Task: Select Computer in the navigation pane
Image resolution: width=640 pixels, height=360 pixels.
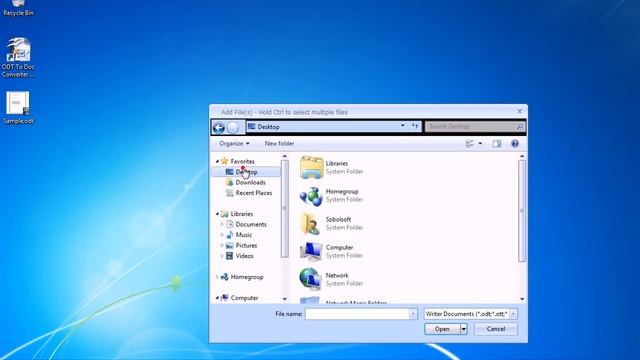Action: click(244, 298)
